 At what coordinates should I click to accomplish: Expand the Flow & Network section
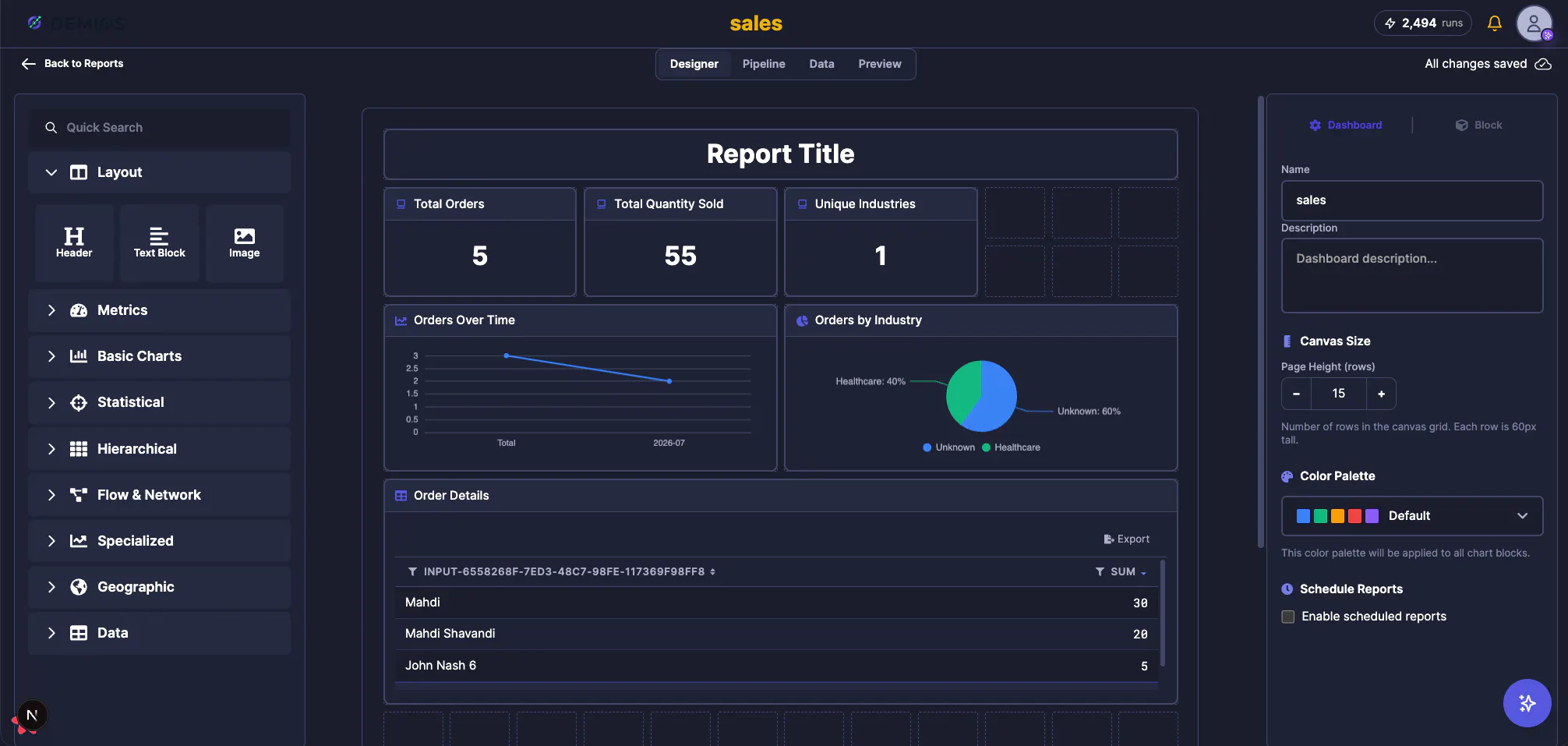(x=159, y=495)
